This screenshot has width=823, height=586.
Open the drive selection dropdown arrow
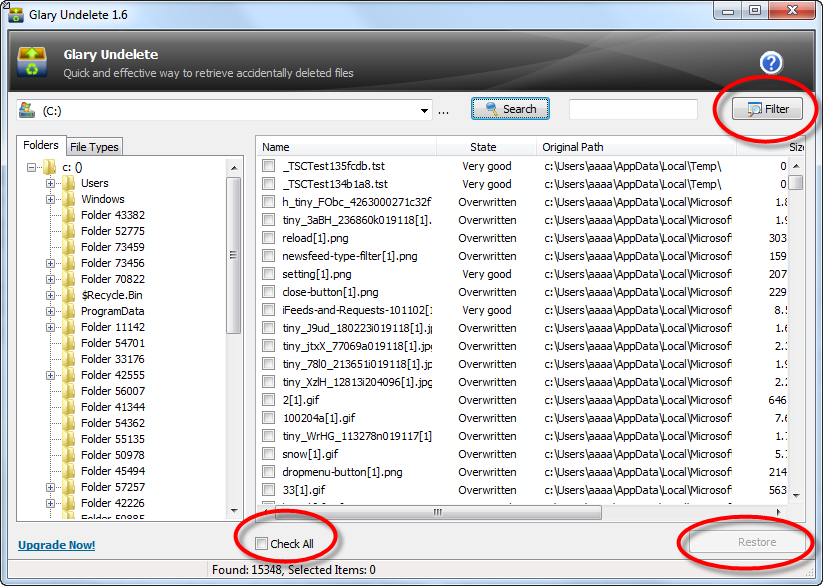click(424, 111)
